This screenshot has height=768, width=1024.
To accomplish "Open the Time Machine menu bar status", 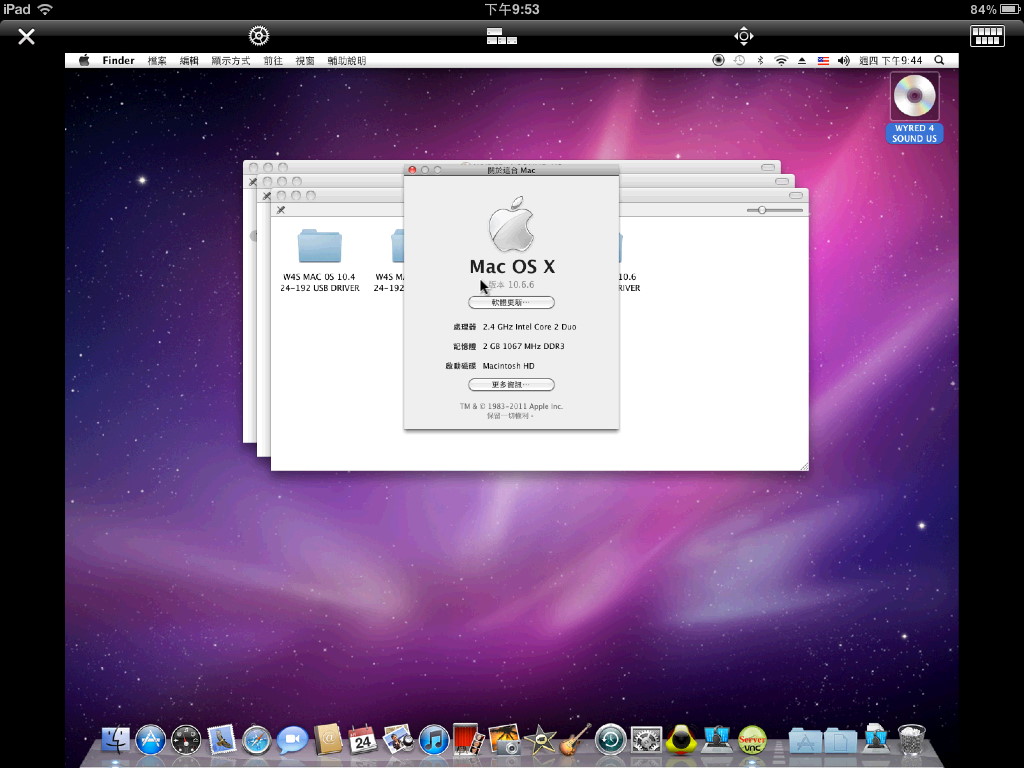I will click(x=739, y=61).
